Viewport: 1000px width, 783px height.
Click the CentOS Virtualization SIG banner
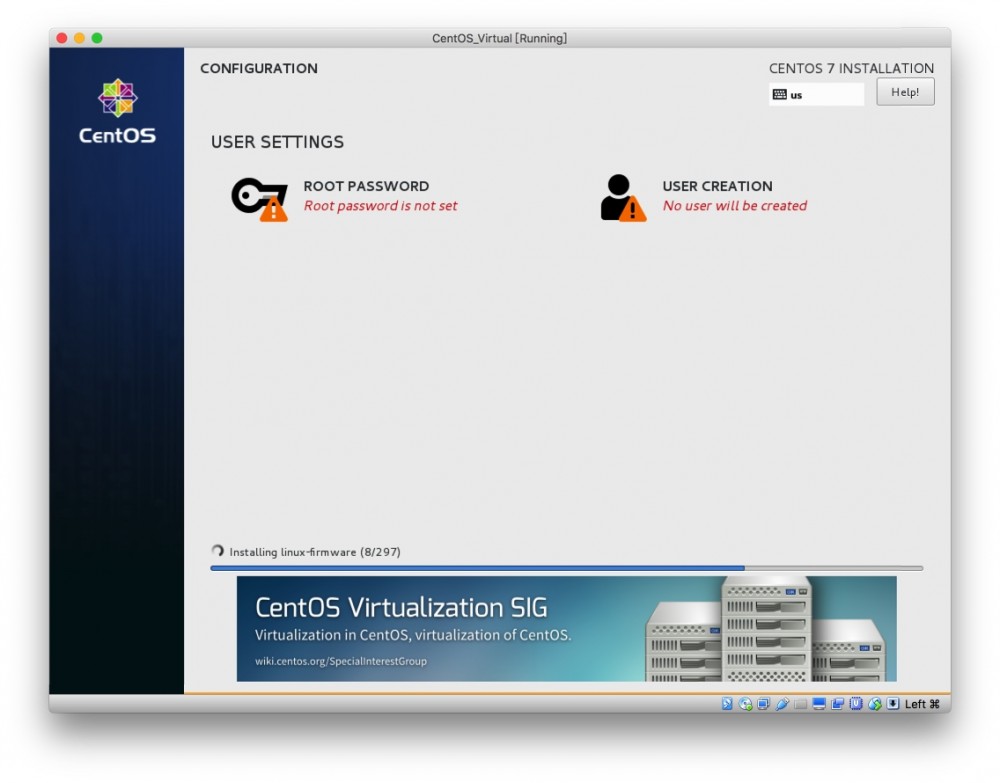click(x=566, y=629)
